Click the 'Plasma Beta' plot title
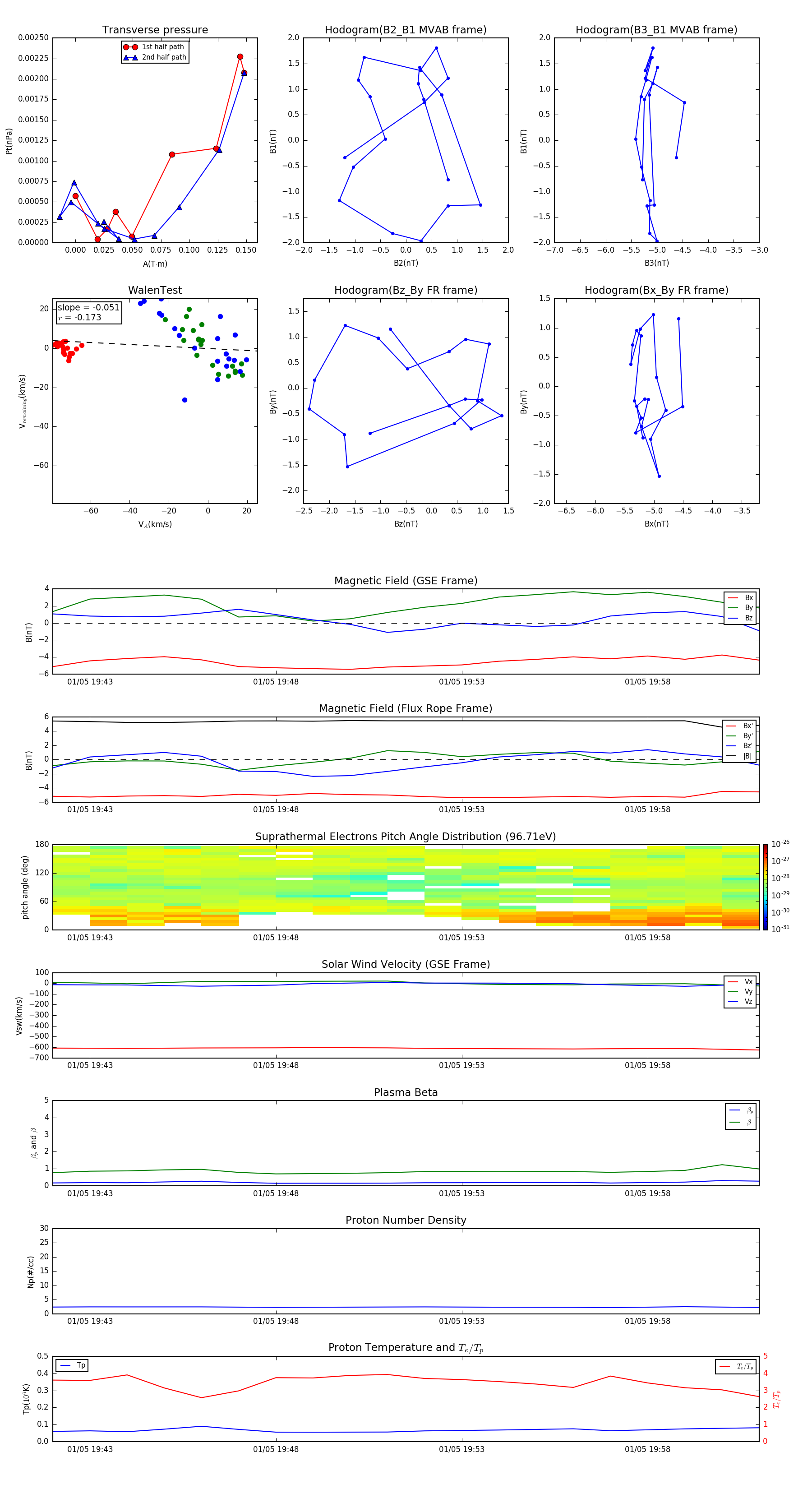This screenshot has height=1489, width=812. [406, 1092]
